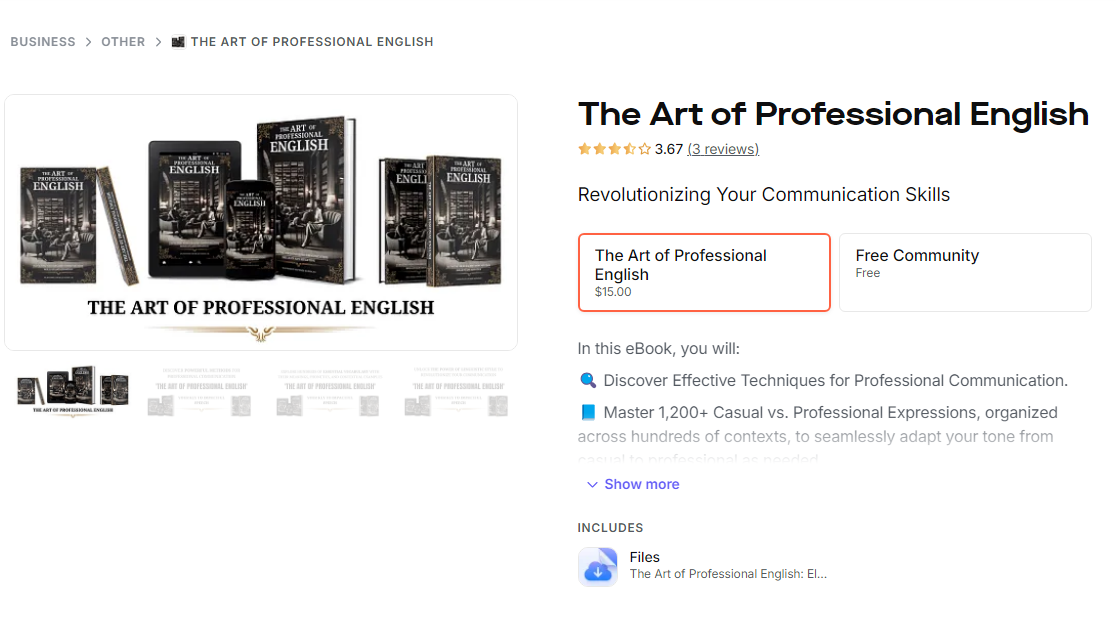Select the first star in the rating

point(583,148)
